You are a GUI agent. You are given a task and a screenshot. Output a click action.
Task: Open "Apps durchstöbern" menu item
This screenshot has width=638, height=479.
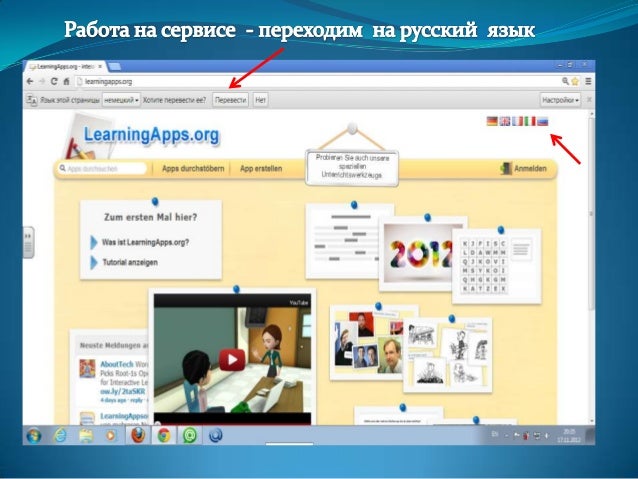point(193,168)
